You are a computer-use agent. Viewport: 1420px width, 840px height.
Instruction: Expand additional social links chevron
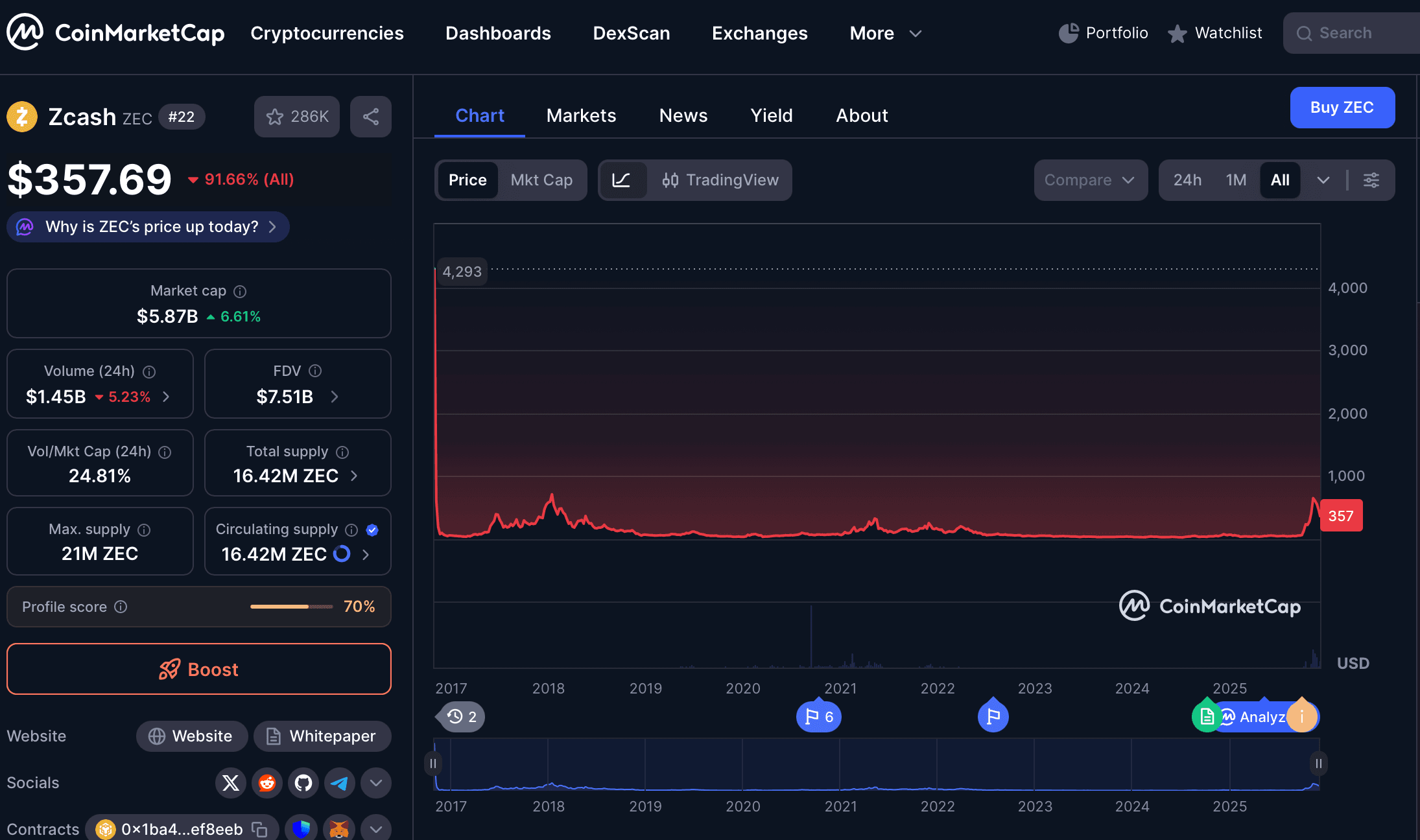click(x=375, y=783)
